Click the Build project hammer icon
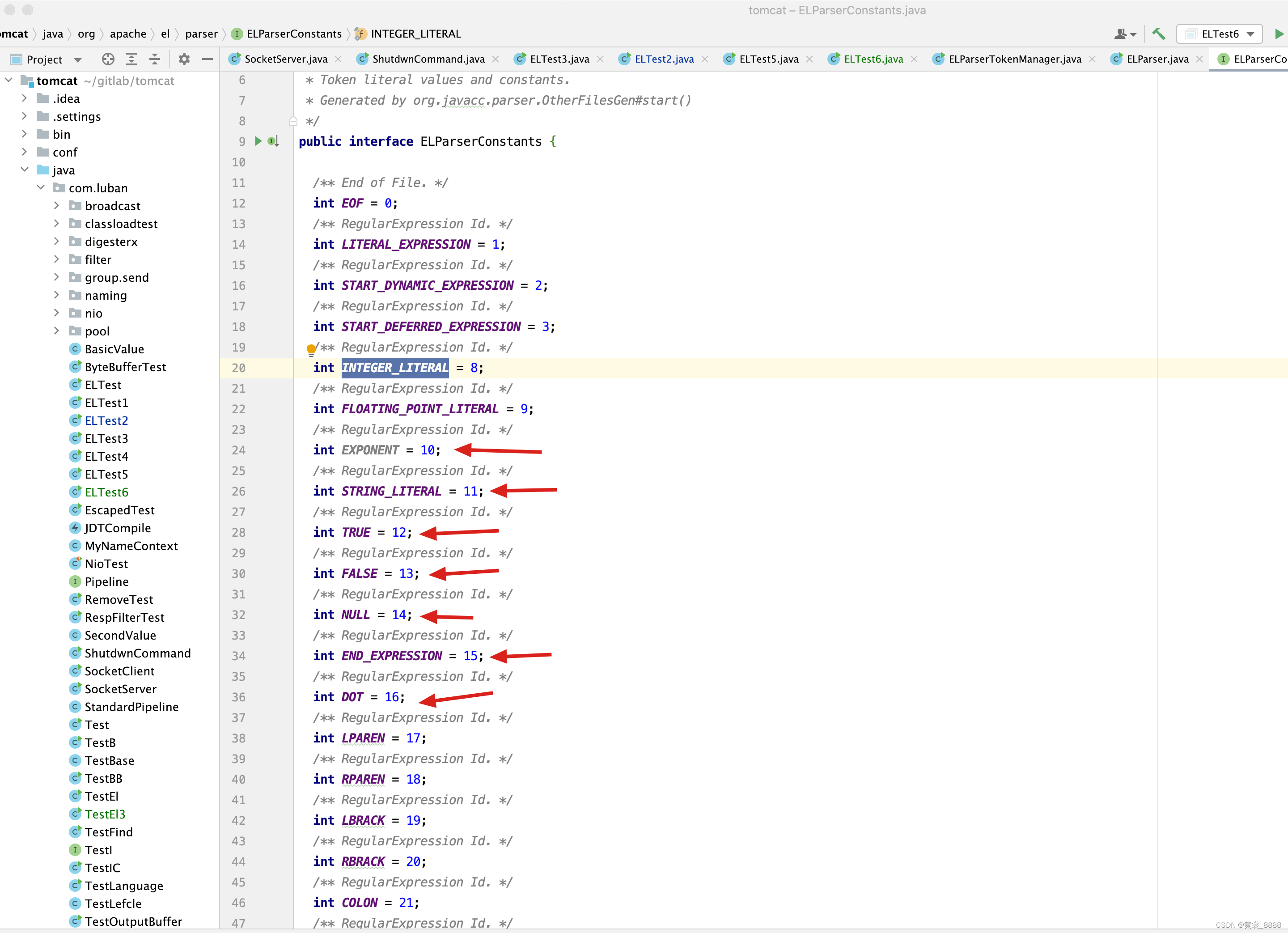This screenshot has height=933, width=1288. click(x=1158, y=34)
